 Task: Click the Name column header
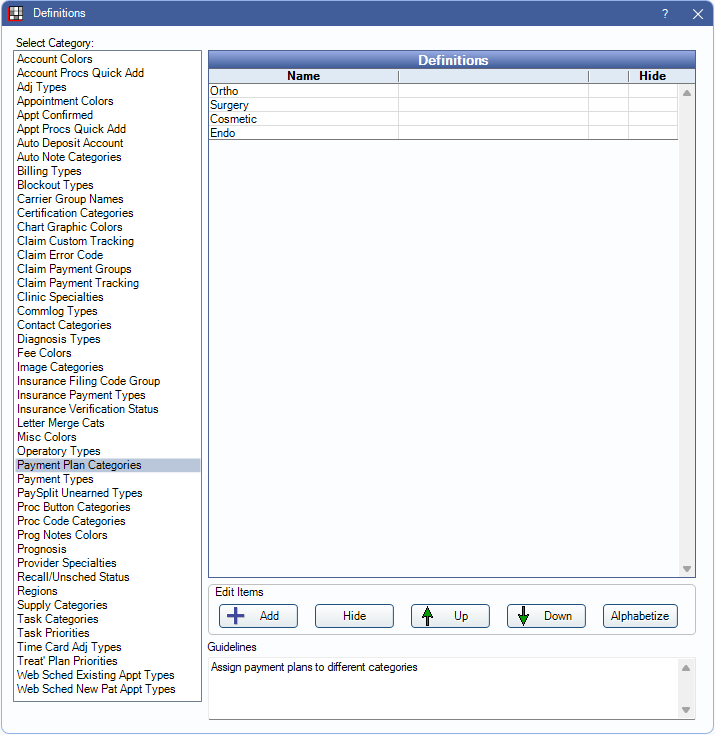pos(303,76)
